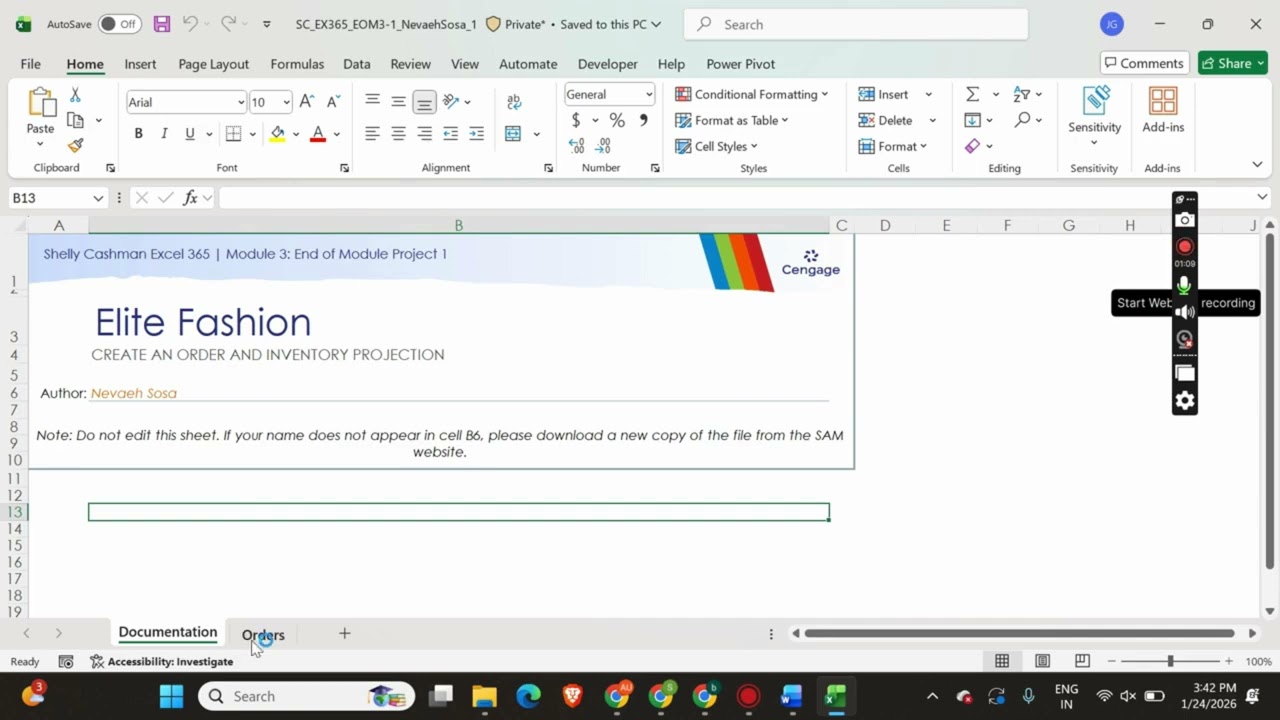Image resolution: width=1280 pixels, height=720 pixels.
Task: Toggle Align Right
Action: [x=424, y=133]
